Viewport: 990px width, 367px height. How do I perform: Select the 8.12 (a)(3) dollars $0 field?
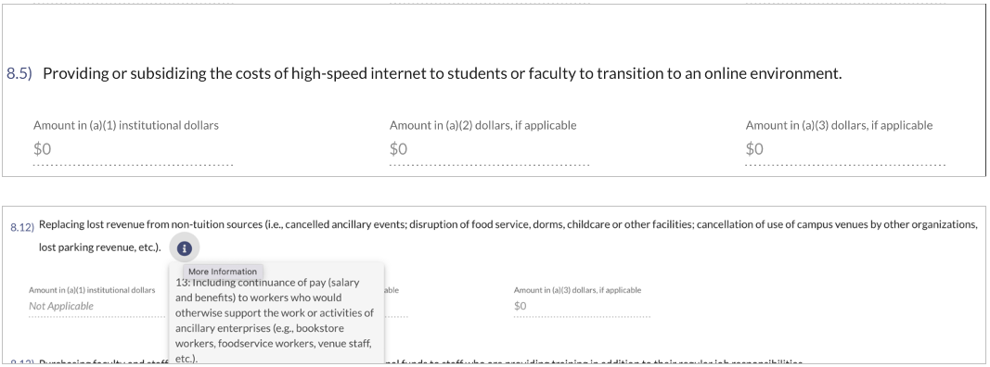click(x=581, y=306)
